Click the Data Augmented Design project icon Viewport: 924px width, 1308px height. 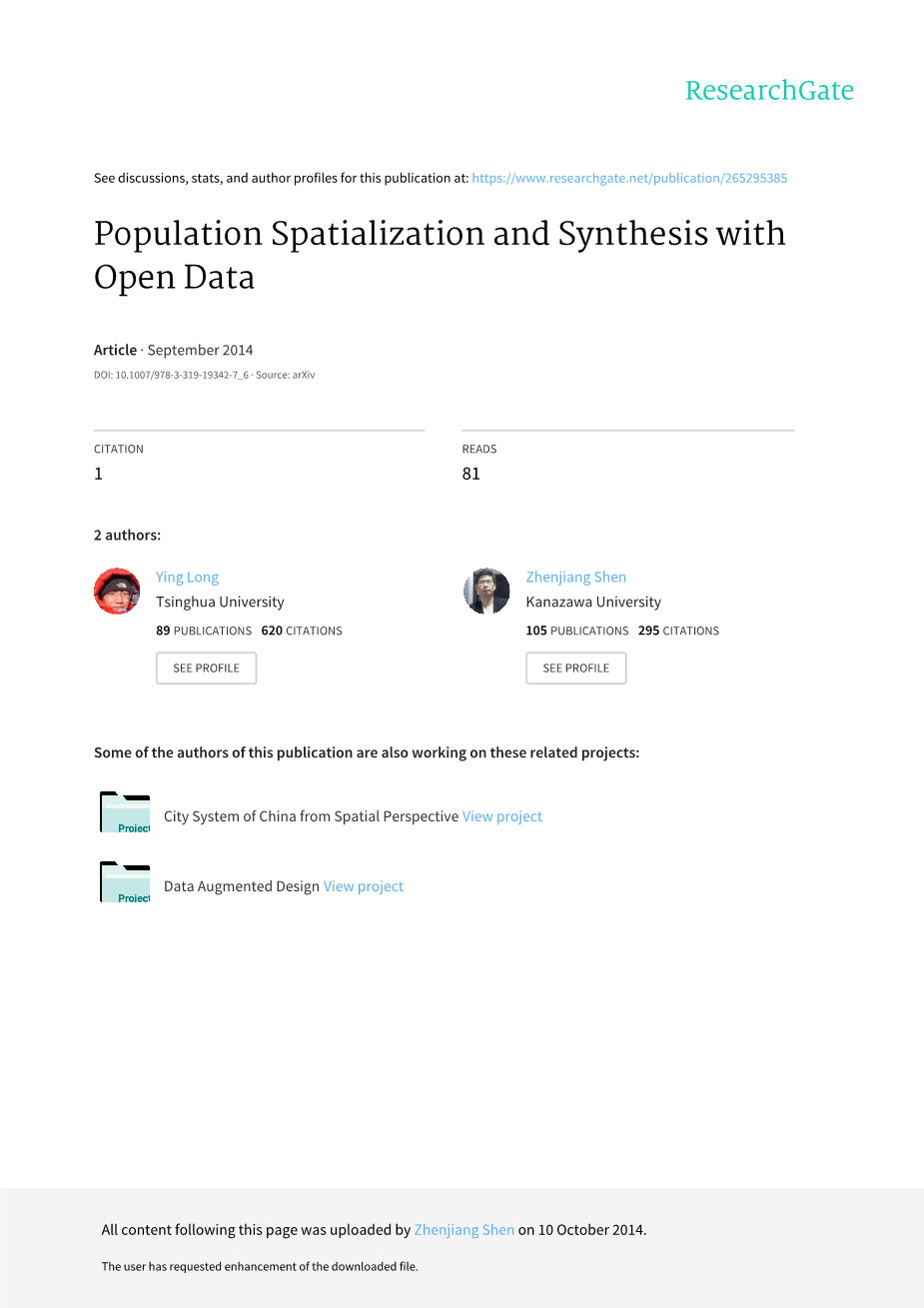click(125, 882)
